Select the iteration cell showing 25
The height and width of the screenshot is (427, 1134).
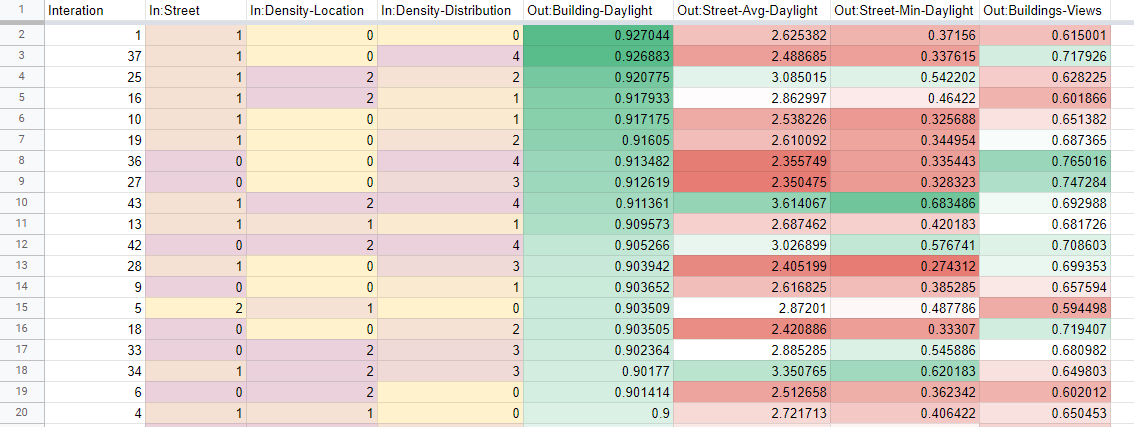click(x=95, y=75)
